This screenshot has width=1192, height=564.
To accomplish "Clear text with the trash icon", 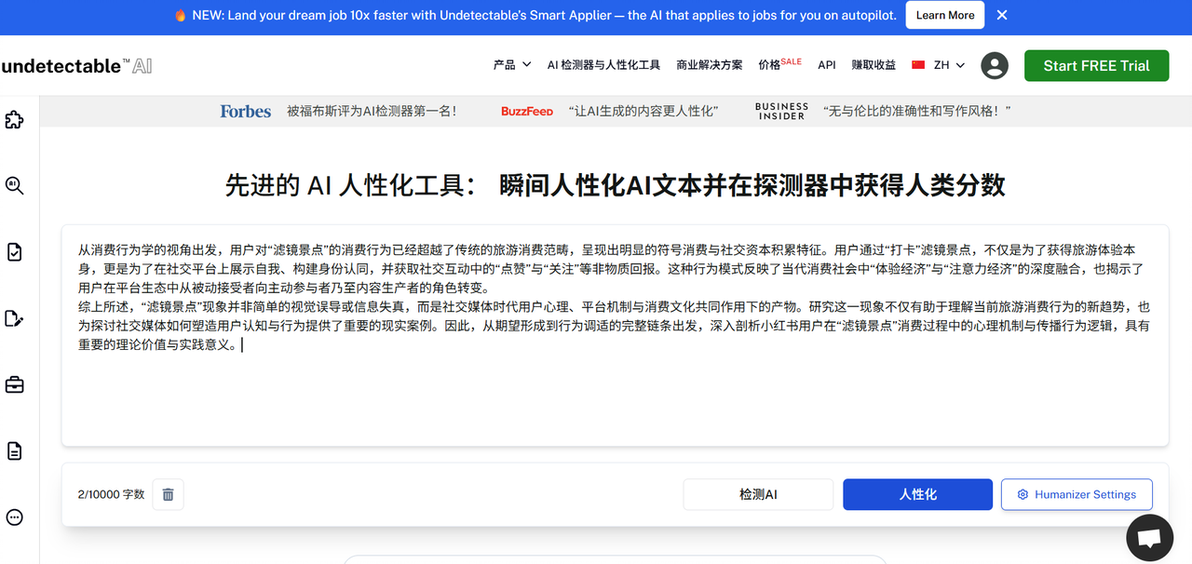I will [x=168, y=494].
